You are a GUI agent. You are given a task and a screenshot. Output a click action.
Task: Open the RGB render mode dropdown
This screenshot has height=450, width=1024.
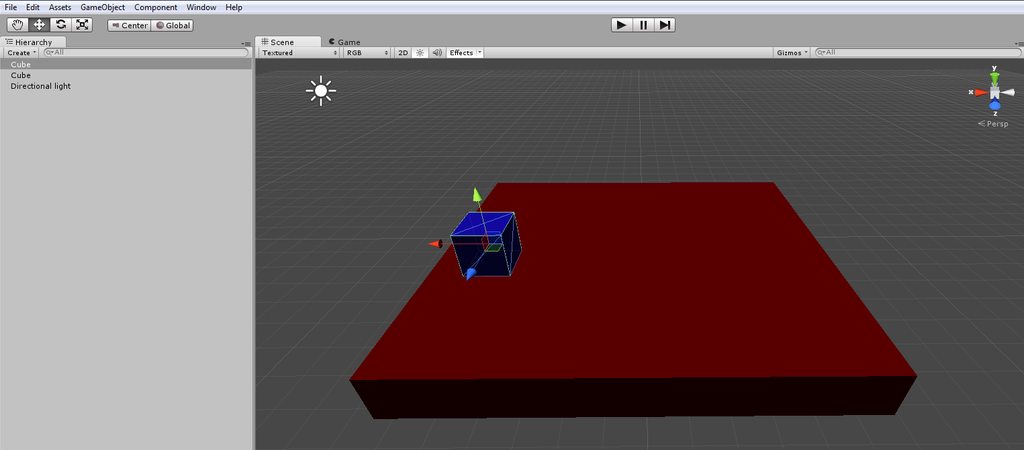[367, 52]
